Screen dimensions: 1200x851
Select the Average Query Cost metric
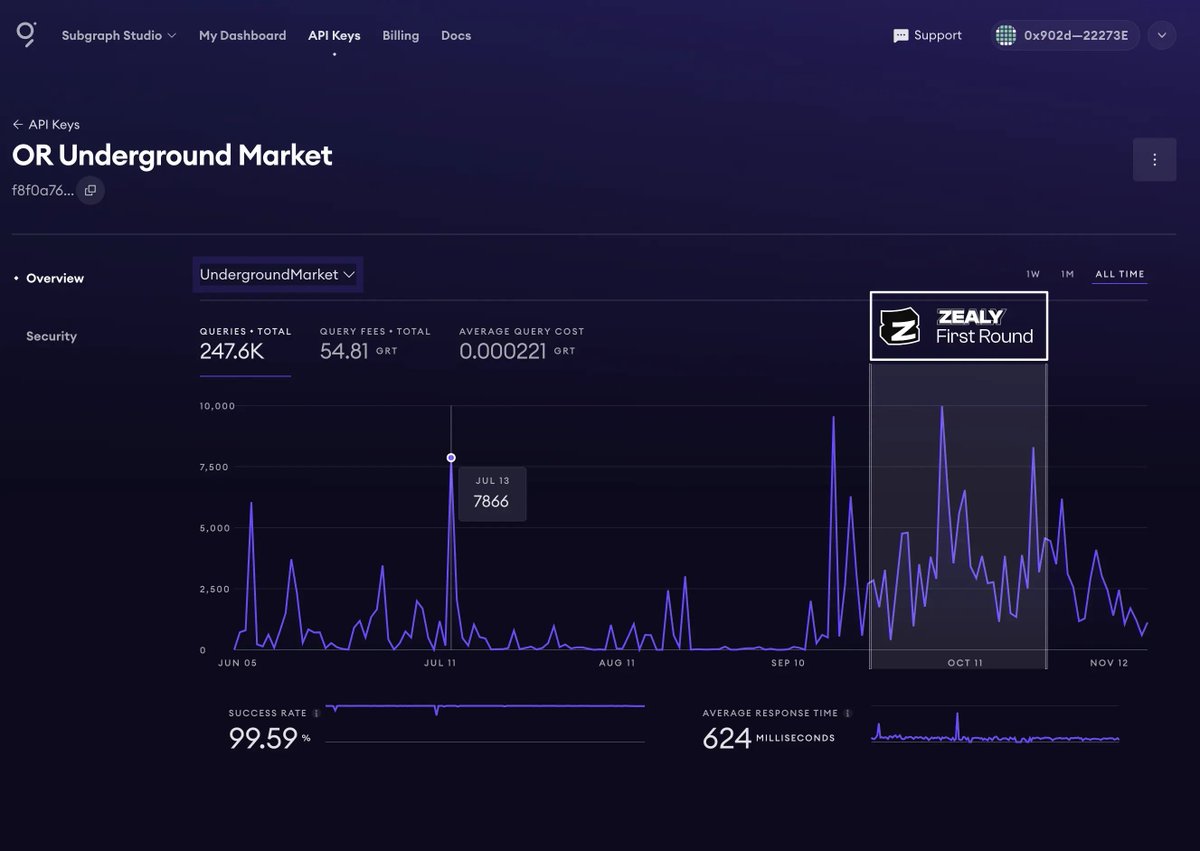point(522,345)
